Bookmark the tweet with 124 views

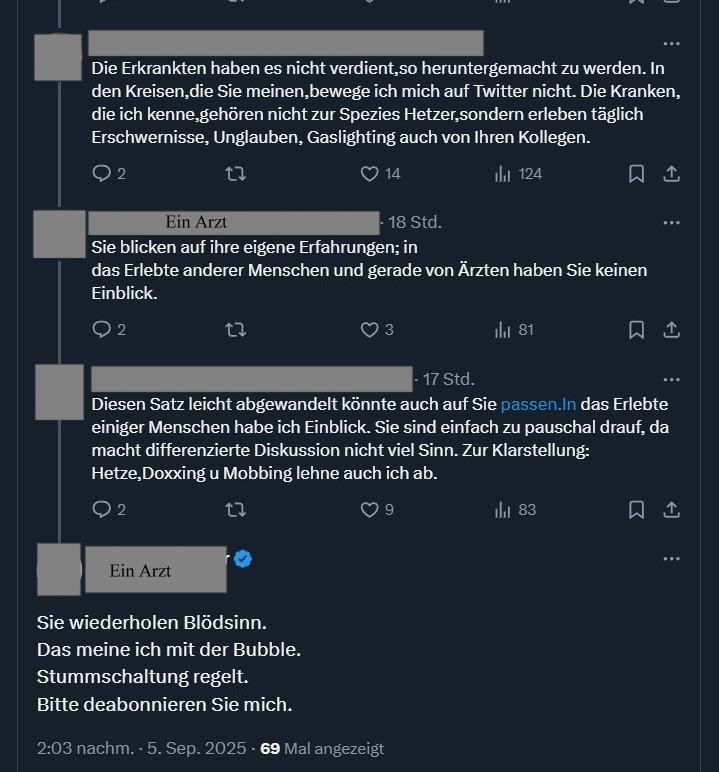[636, 173]
